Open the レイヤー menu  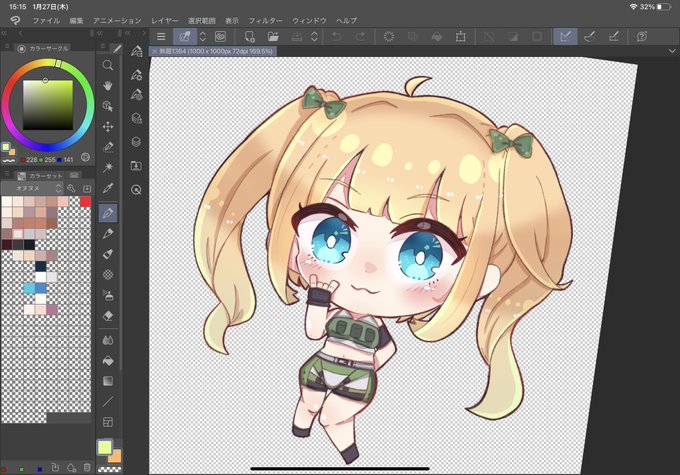pos(165,20)
